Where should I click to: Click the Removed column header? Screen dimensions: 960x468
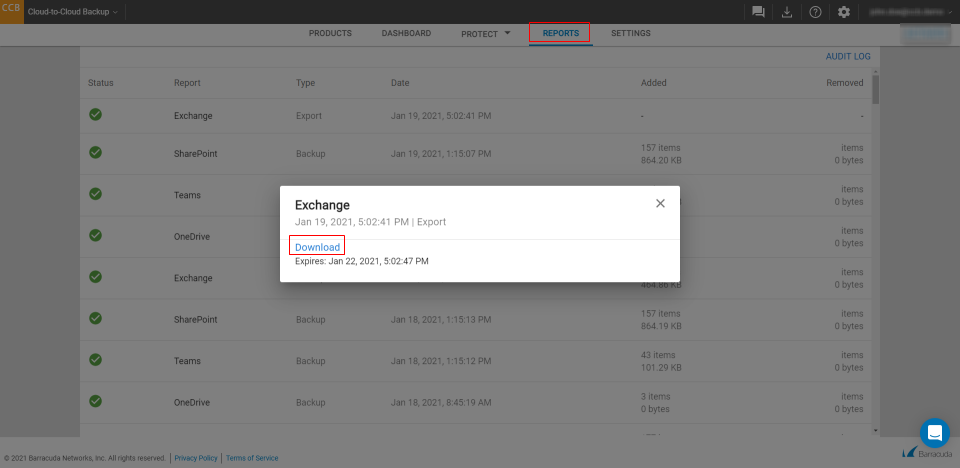click(845, 83)
